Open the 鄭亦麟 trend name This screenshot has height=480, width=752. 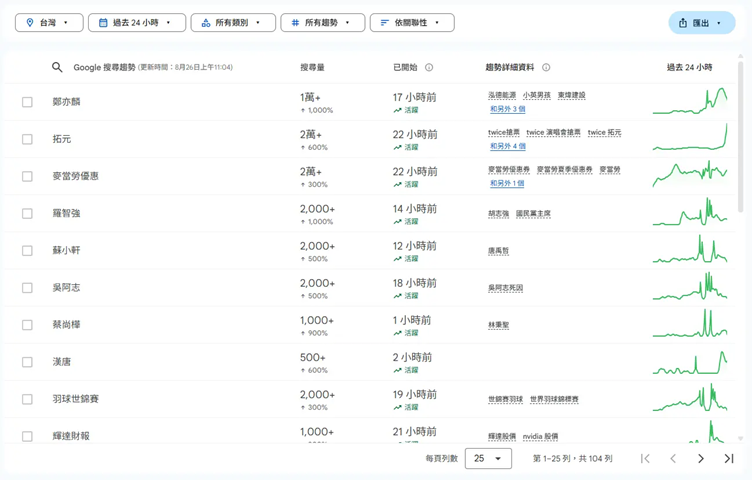66,102
